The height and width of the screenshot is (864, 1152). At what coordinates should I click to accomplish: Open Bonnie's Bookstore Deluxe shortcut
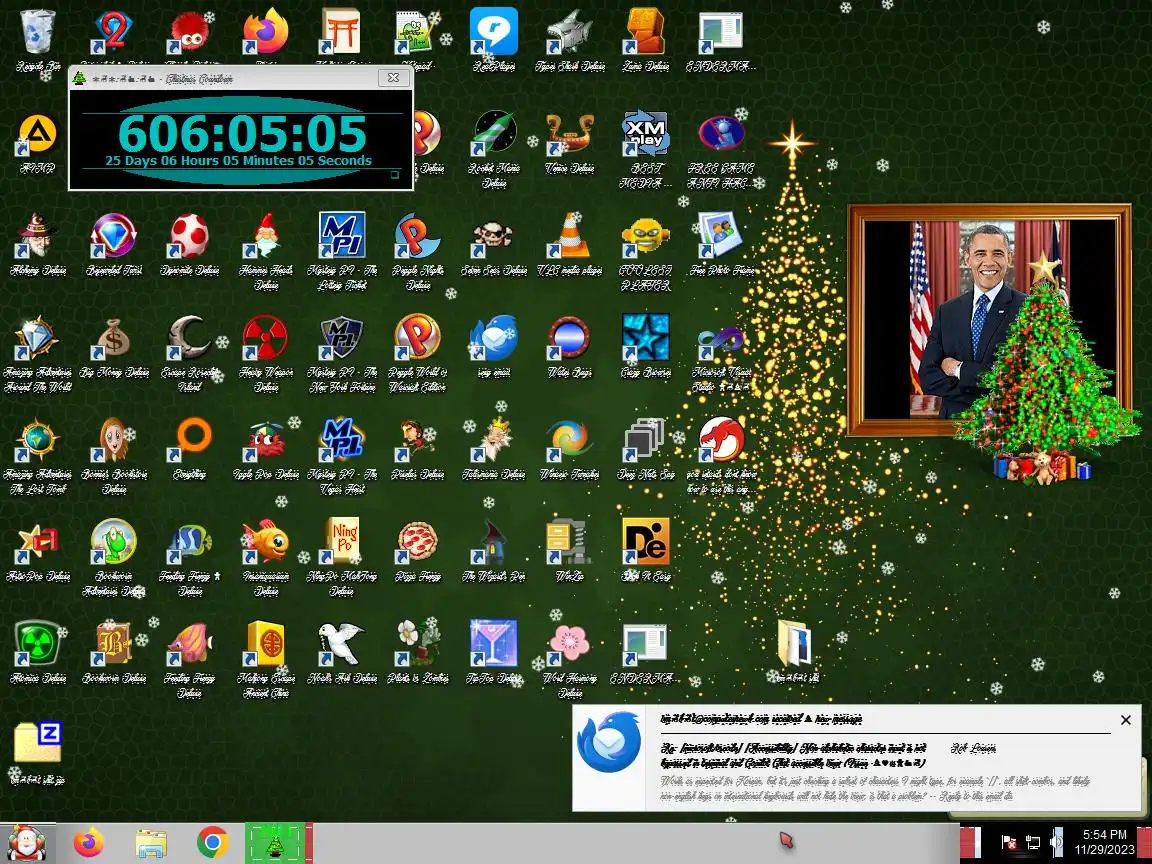(113, 441)
